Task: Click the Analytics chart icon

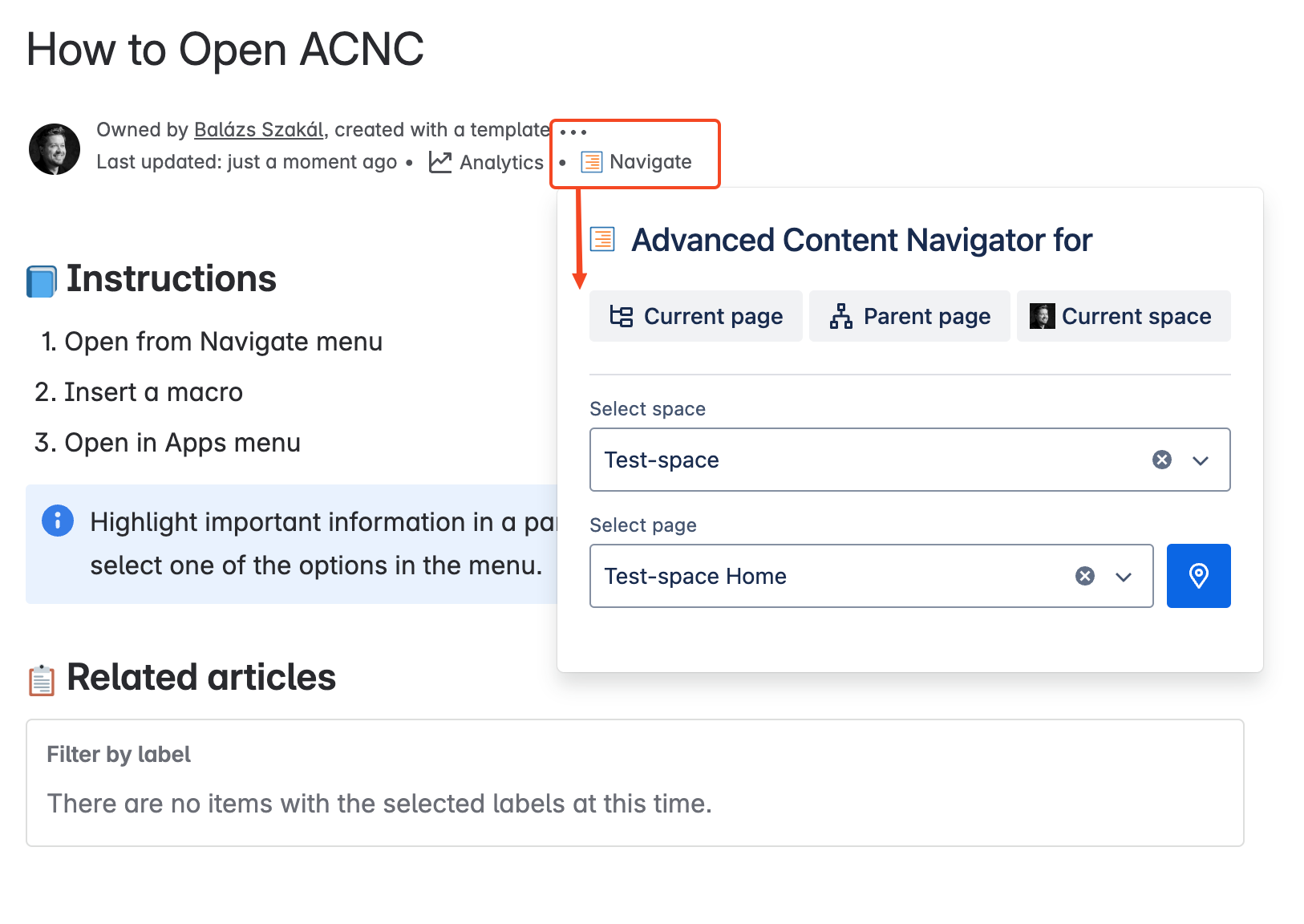Action: tap(440, 162)
